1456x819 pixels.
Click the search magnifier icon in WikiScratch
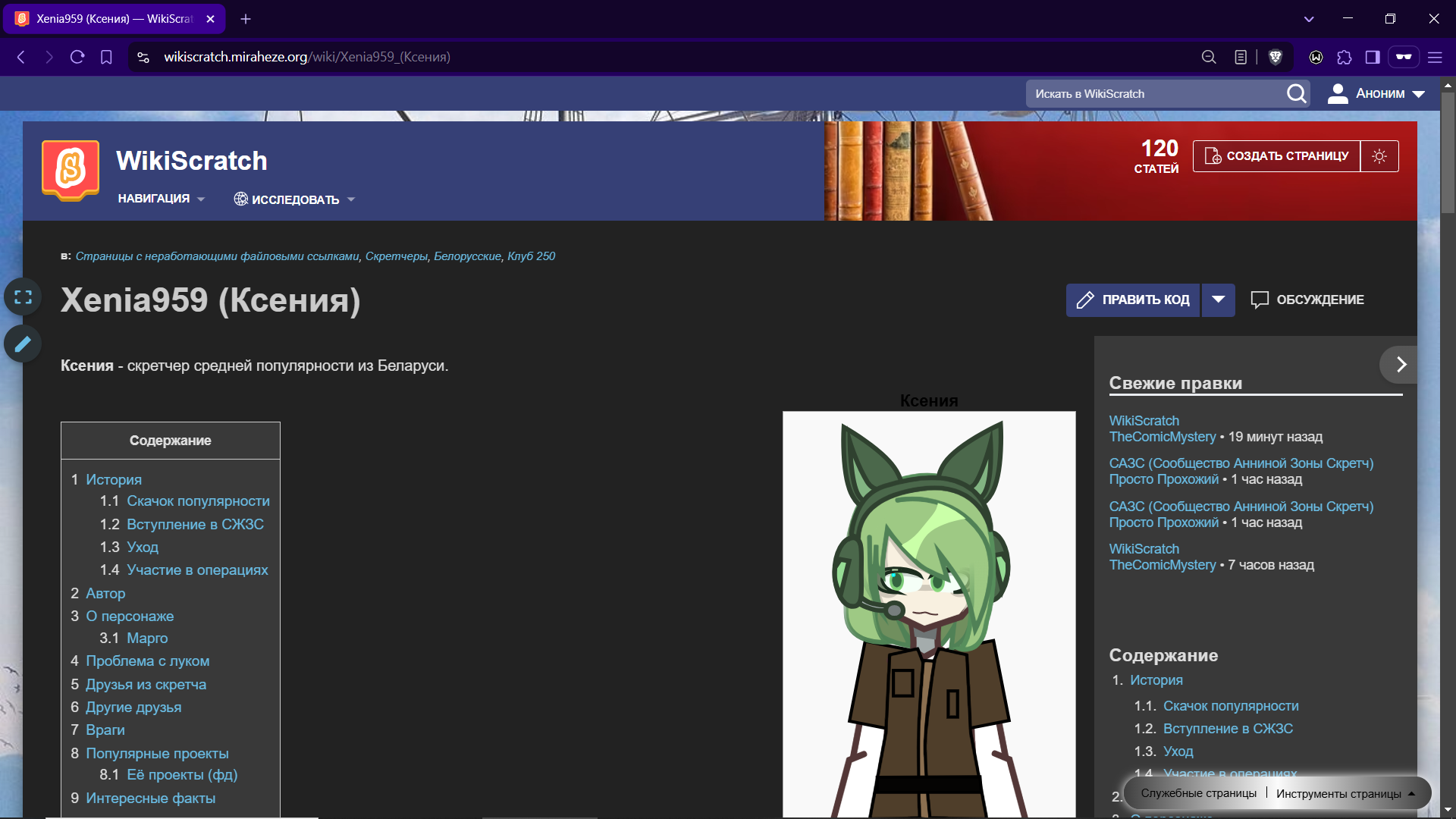coord(1296,94)
